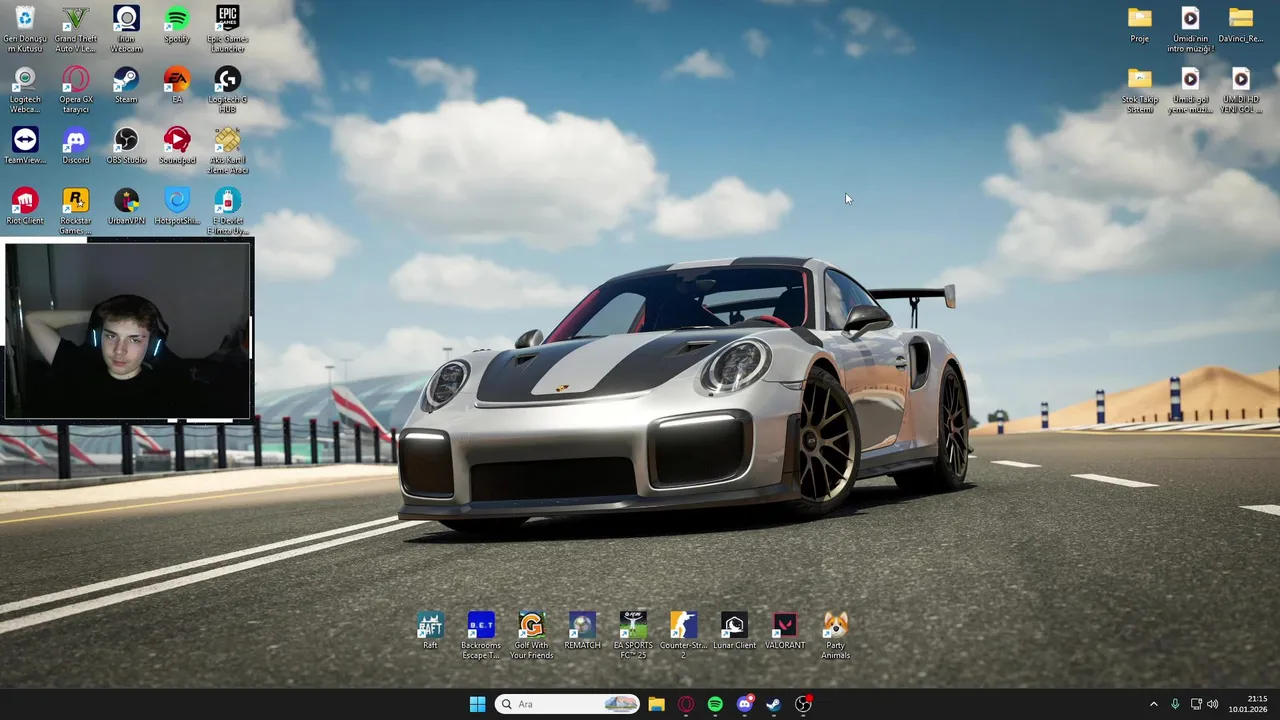Click the Ara search box in taskbar
The image size is (1280, 720).
coord(568,704)
